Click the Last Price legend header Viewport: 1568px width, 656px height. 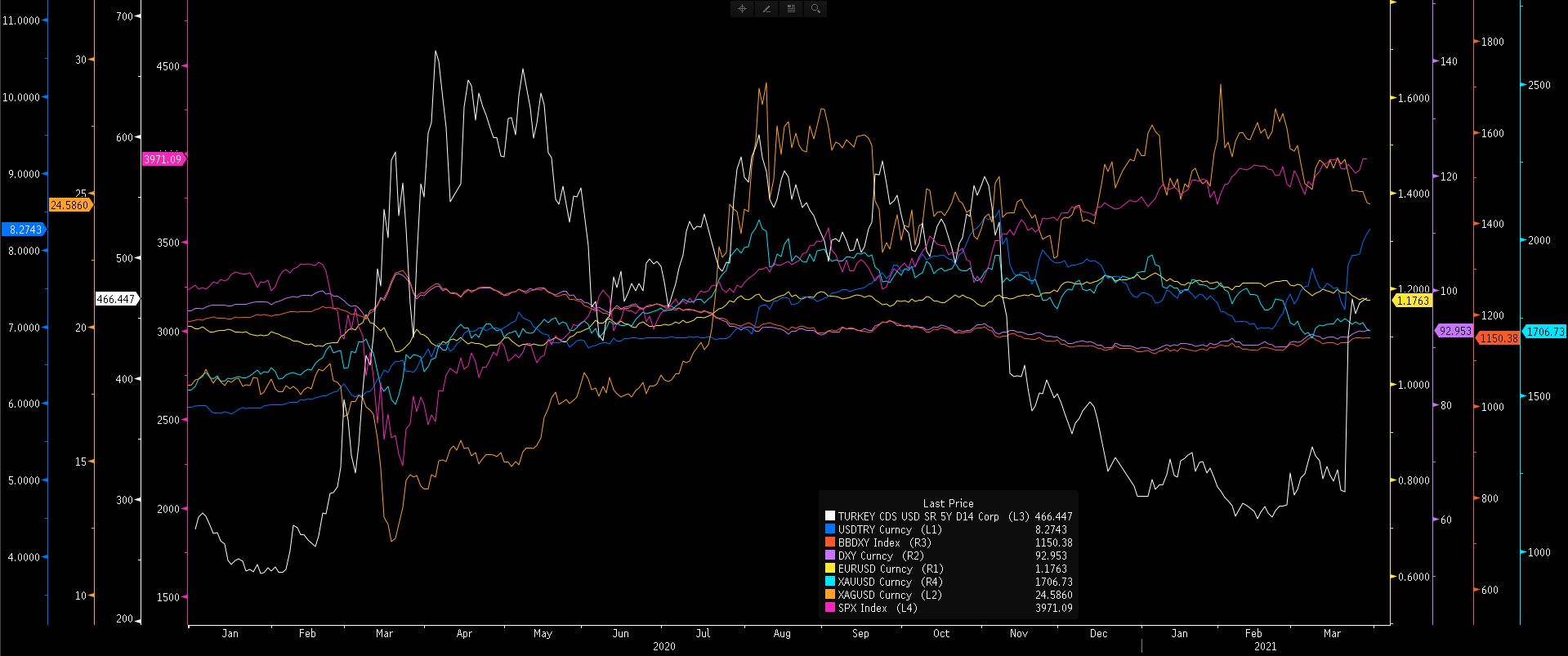[948, 503]
